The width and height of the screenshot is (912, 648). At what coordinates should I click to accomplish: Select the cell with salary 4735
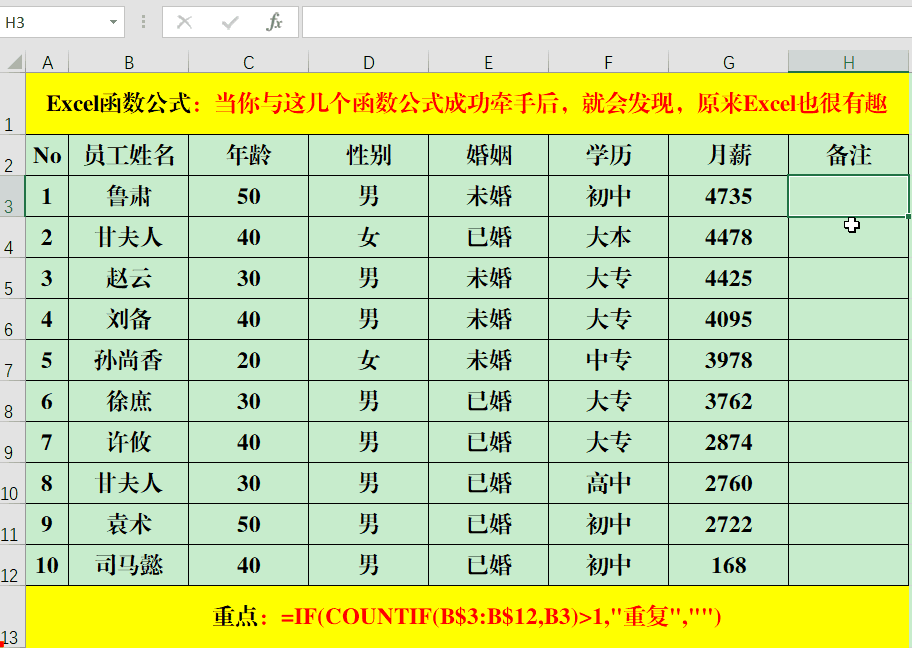(728, 196)
